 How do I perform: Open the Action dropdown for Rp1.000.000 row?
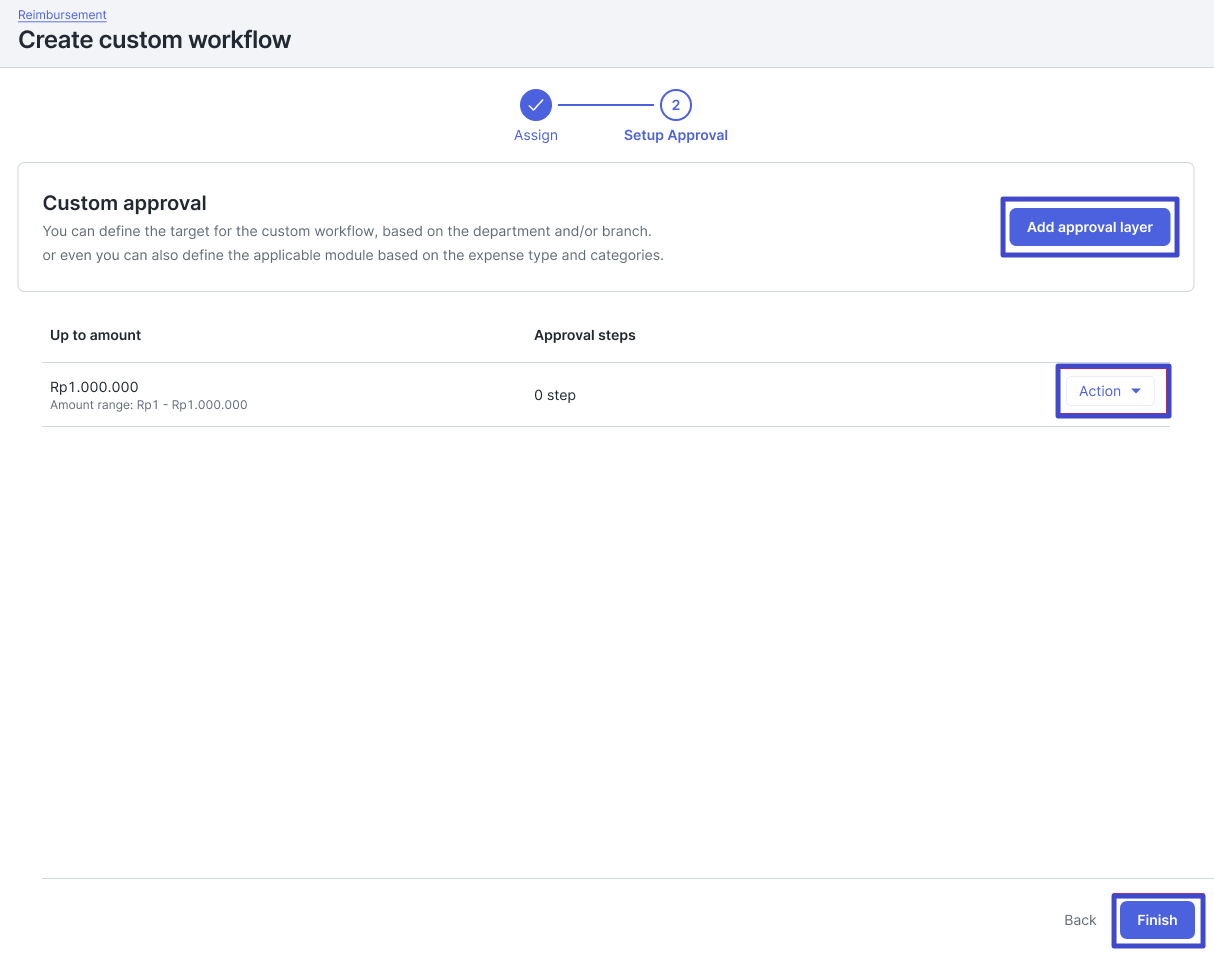[1109, 391]
